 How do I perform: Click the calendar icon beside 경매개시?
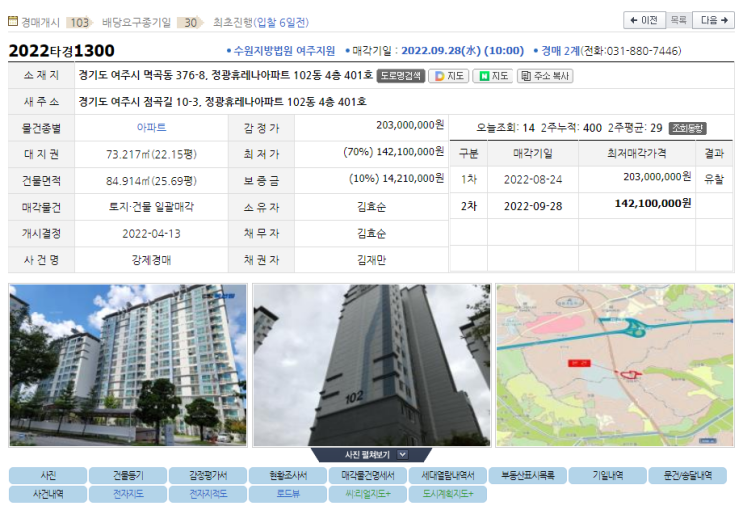(x=13, y=21)
